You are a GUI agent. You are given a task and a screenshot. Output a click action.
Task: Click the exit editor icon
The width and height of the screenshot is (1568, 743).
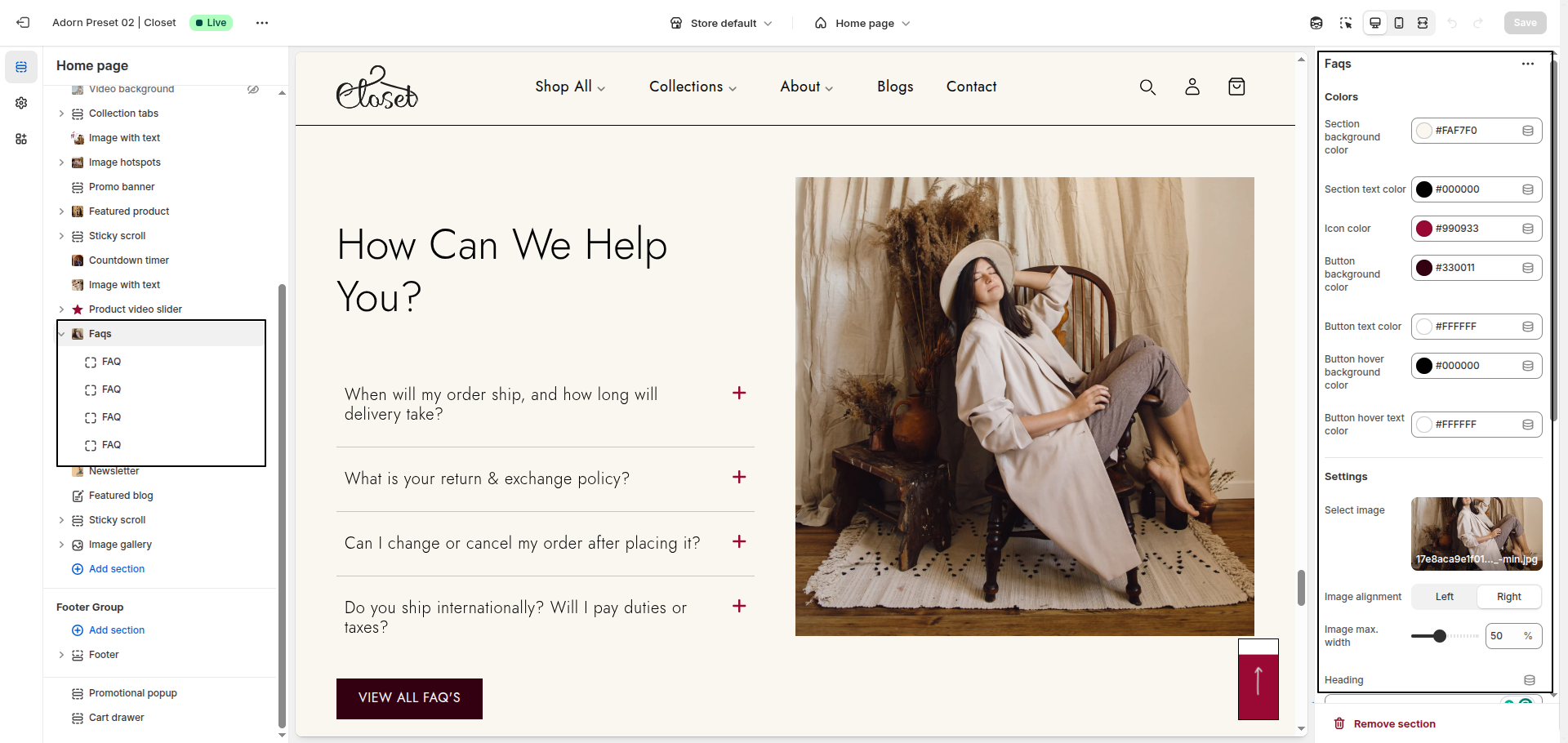[23, 23]
